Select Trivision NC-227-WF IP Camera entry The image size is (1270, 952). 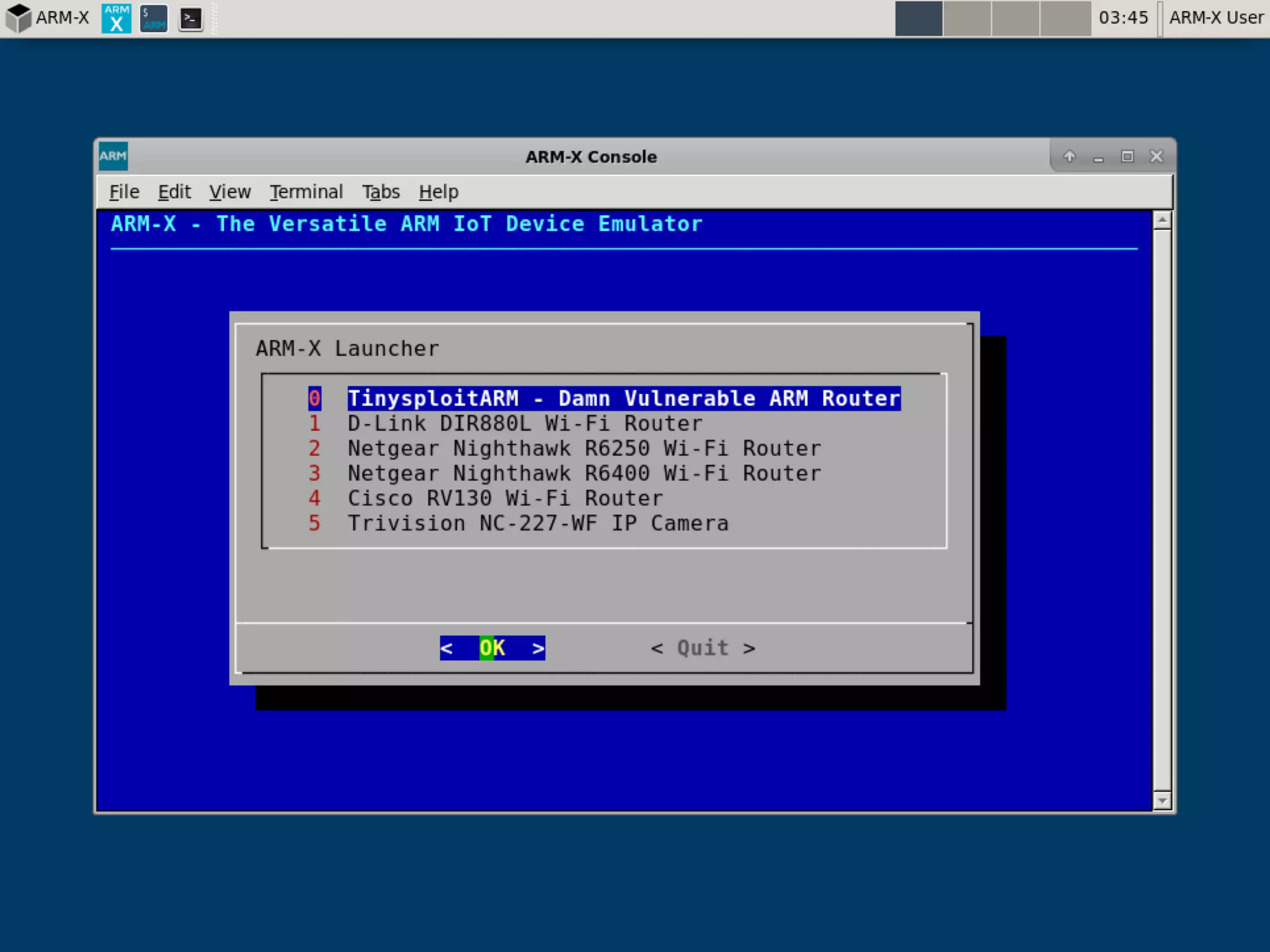pyautogui.click(x=538, y=523)
